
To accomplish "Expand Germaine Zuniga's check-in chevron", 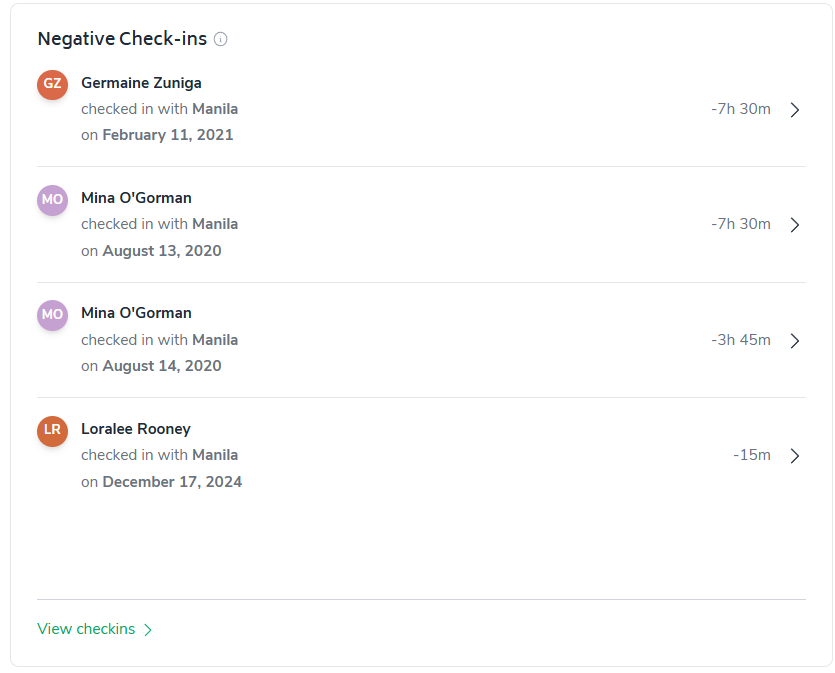I will (x=795, y=110).
